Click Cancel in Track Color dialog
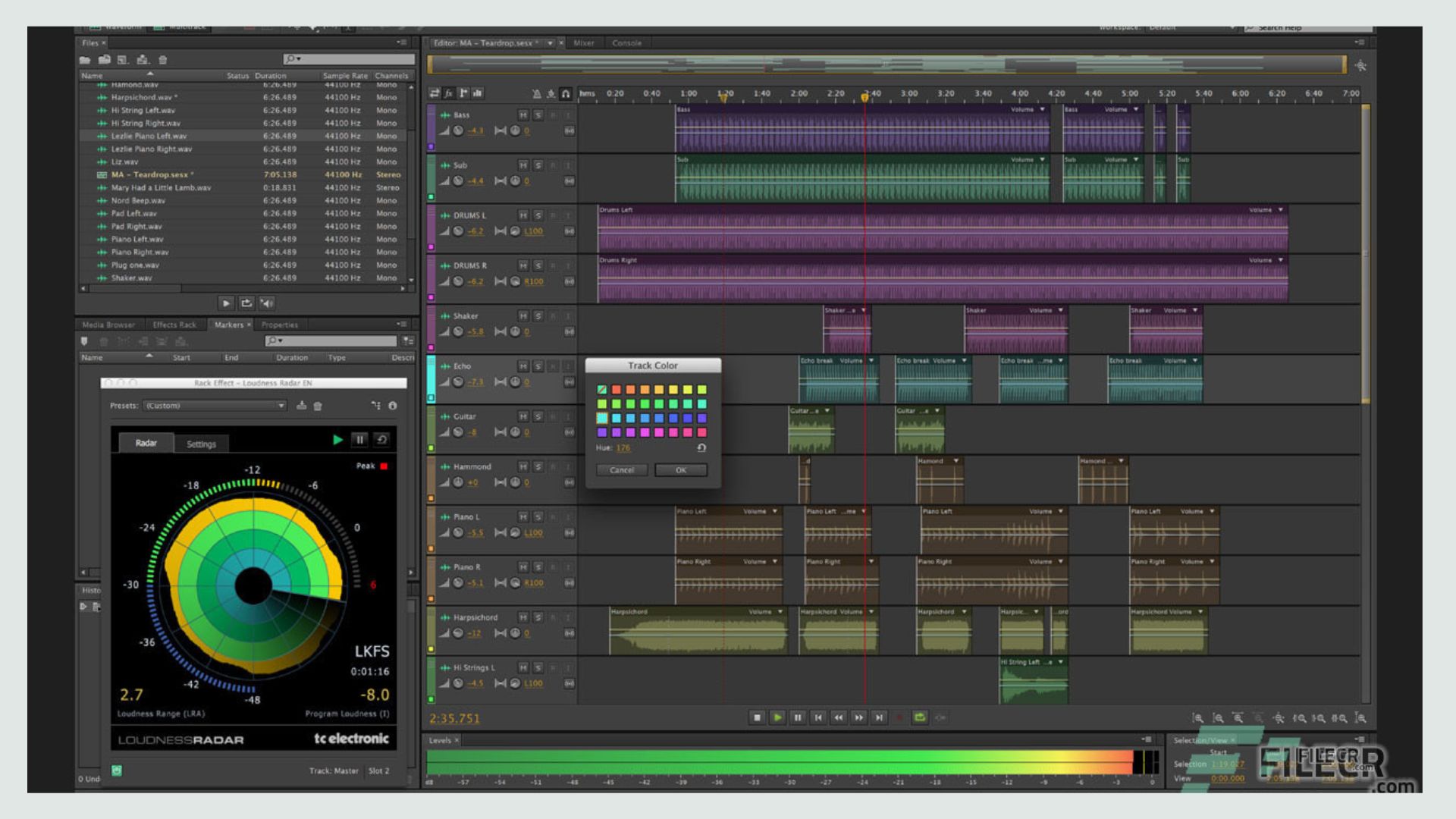The height and width of the screenshot is (819, 1456). pyautogui.click(x=622, y=470)
